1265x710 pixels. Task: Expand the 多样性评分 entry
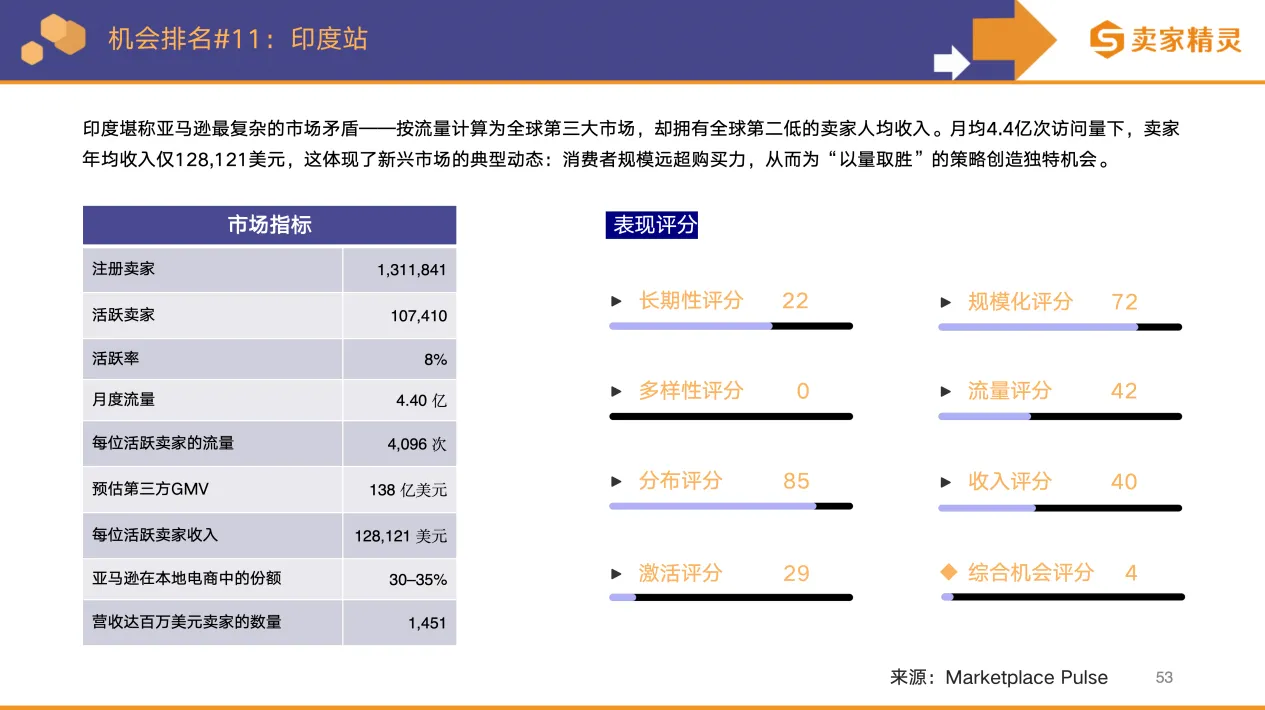pos(617,391)
